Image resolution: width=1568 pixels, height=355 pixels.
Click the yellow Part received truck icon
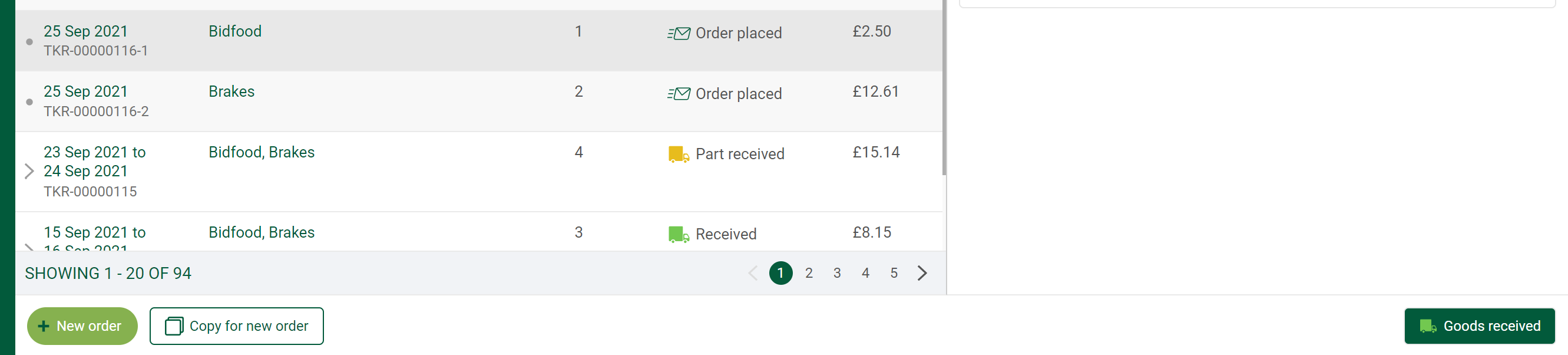pos(679,154)
